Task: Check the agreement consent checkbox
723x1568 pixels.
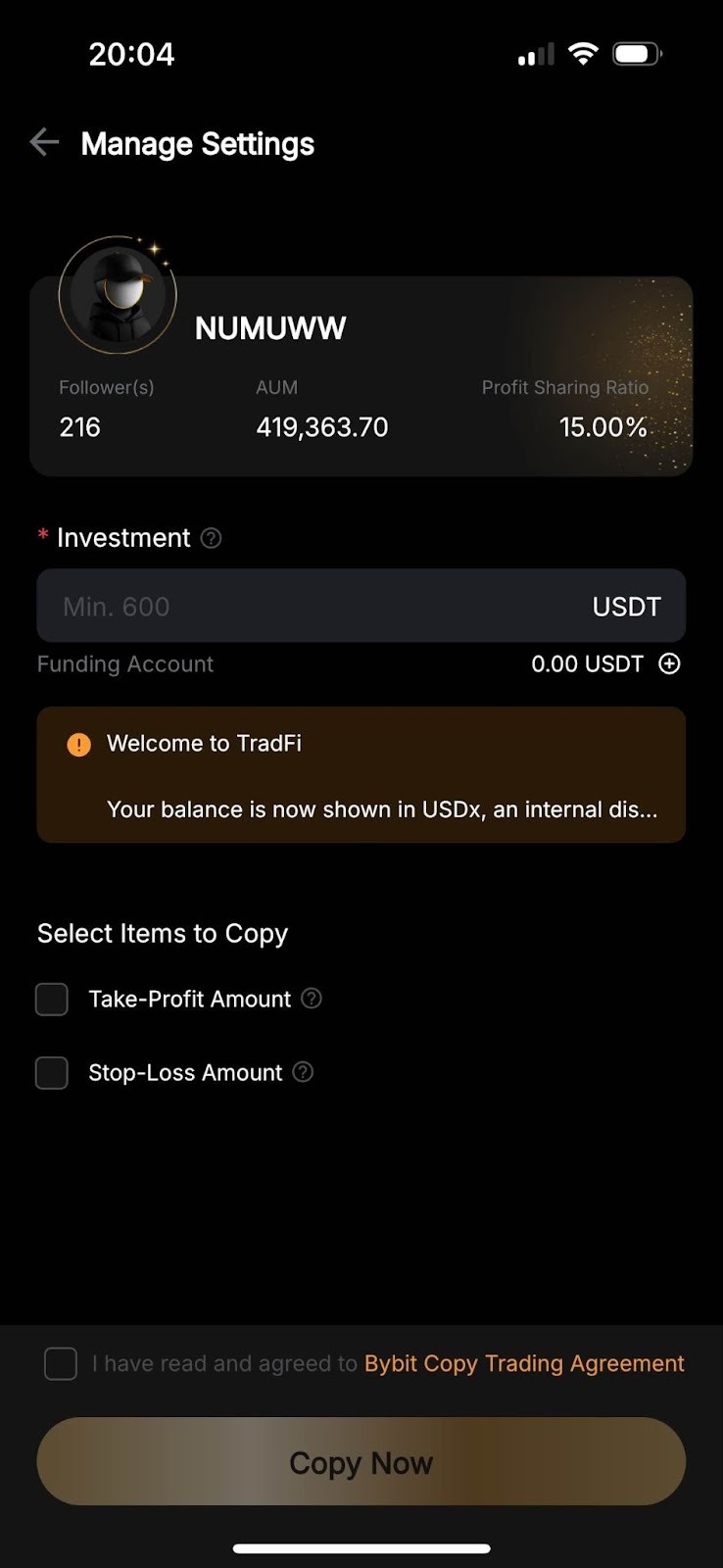Action: [61, 1363]
